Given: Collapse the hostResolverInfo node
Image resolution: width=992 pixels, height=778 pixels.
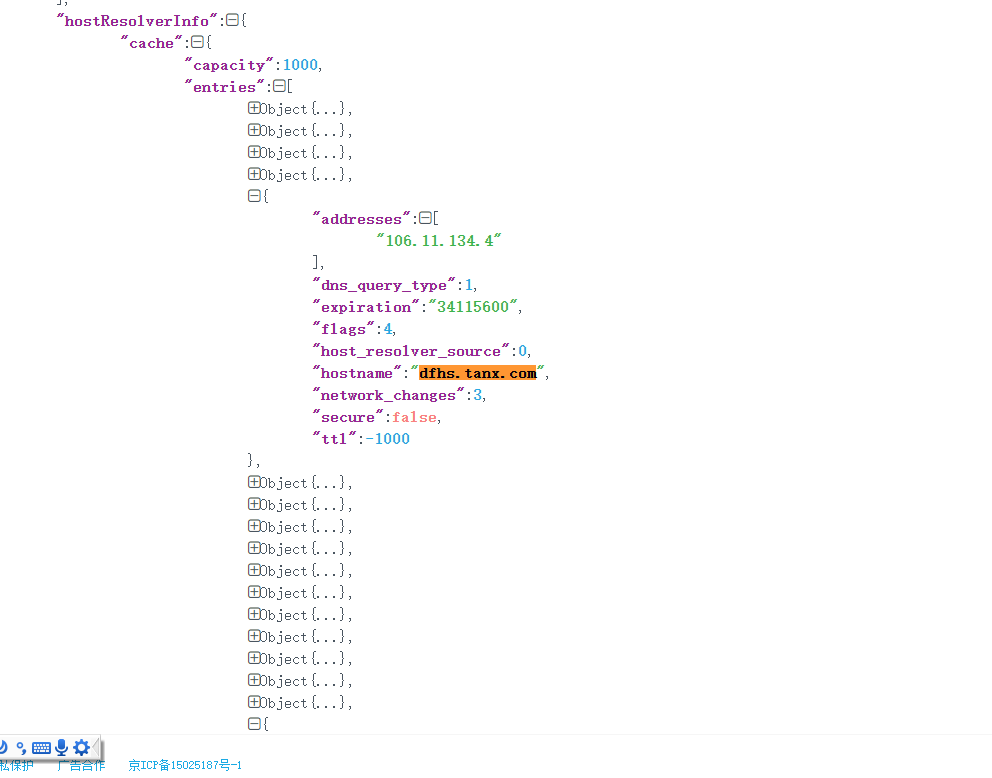Looking at the screenshot, I should tap(232, 20).
